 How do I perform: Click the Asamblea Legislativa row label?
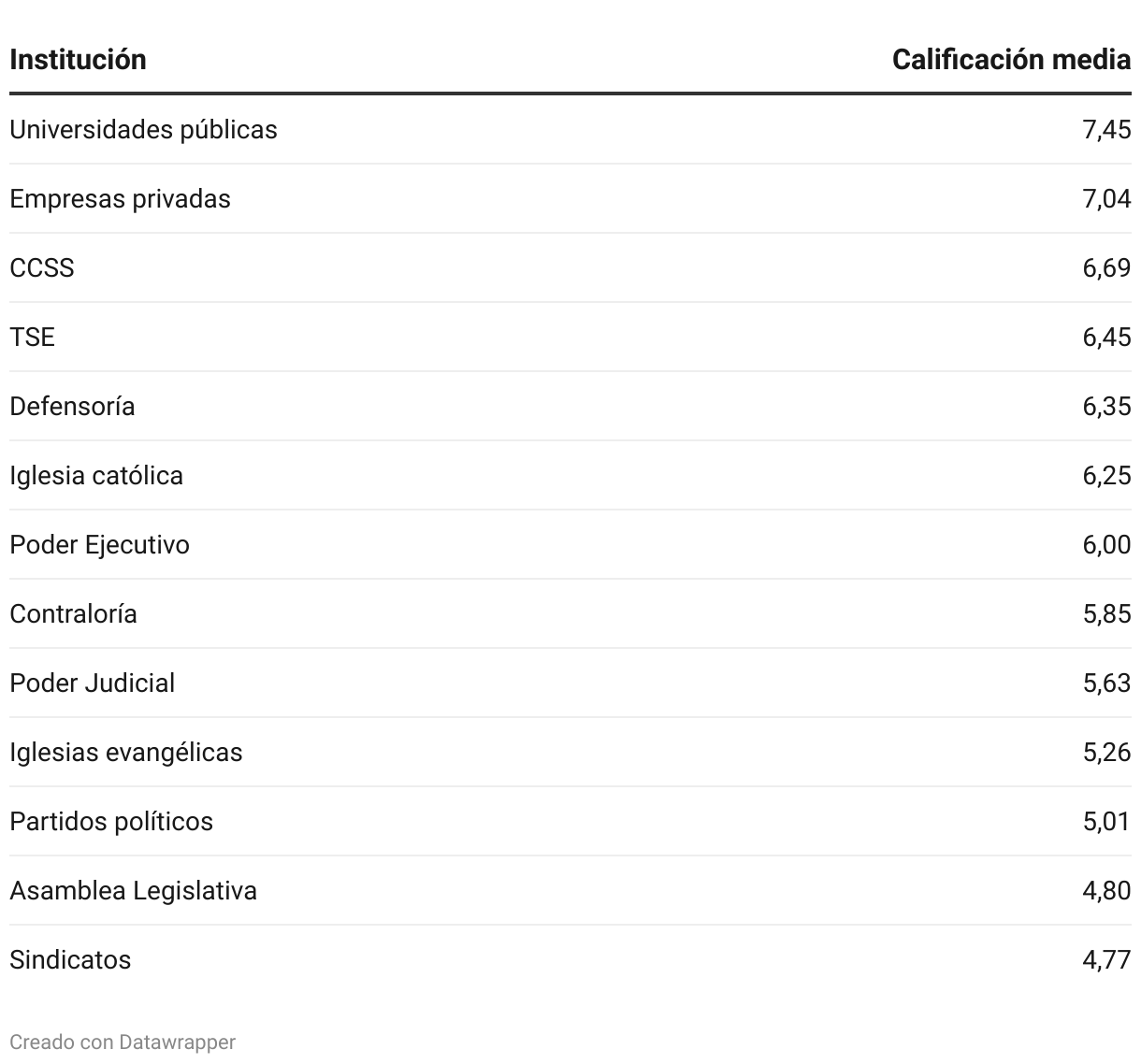pyautogui.click(x=133, y=890)
